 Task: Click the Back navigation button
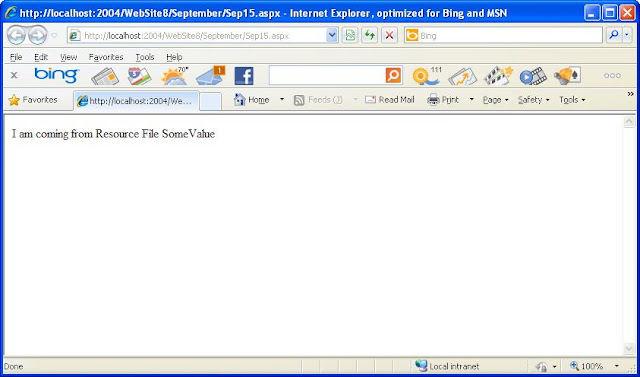tap(16, 35)
